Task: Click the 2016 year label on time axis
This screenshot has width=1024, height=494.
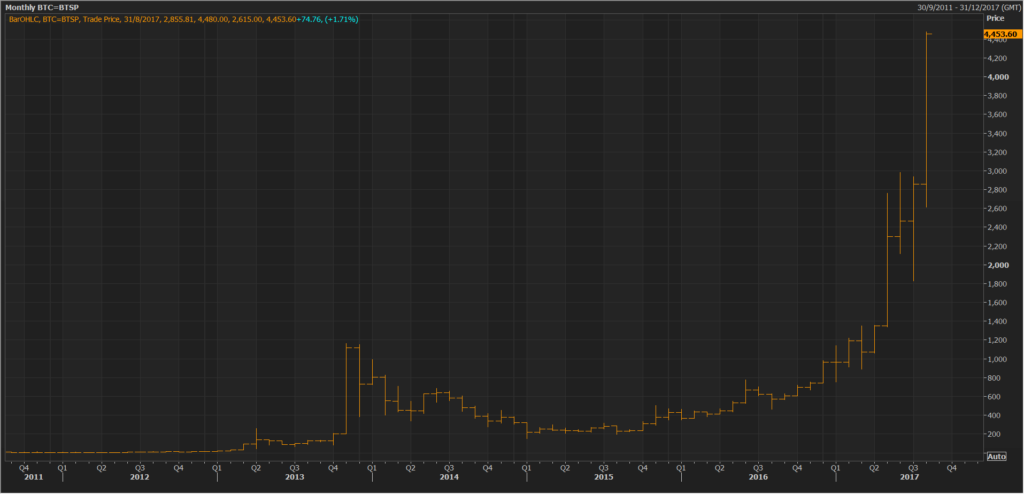Action: (x=757, y=478)
